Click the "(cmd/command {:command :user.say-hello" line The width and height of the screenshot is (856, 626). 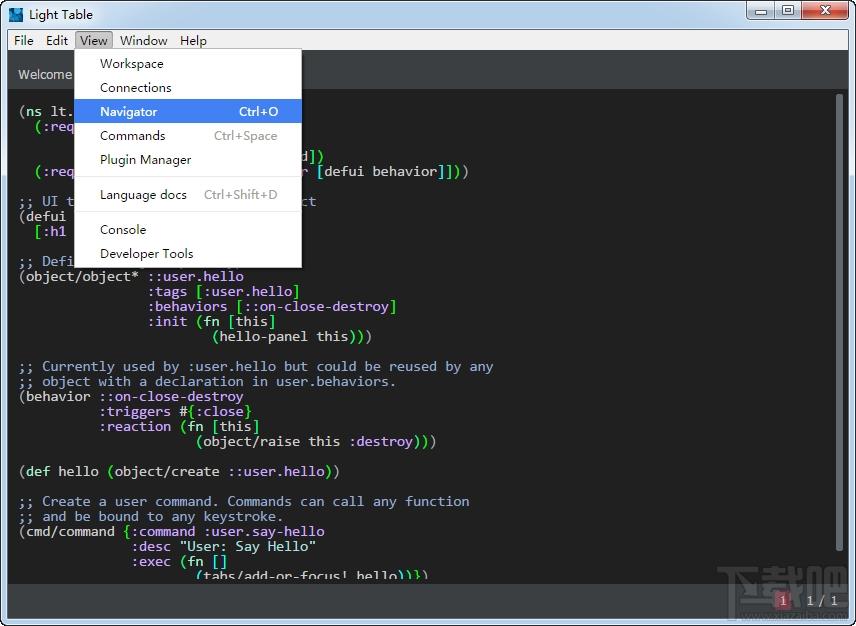[x=171, y=532]
